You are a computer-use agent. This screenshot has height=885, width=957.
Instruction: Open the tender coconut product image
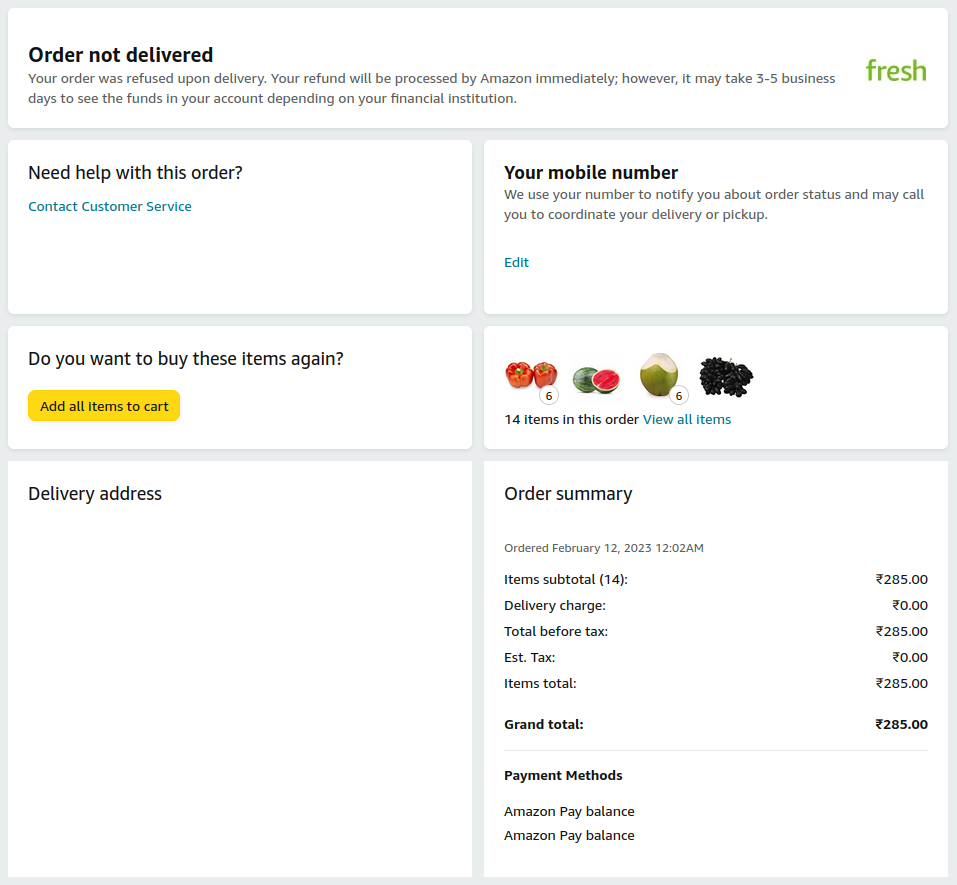click(657, 374)
